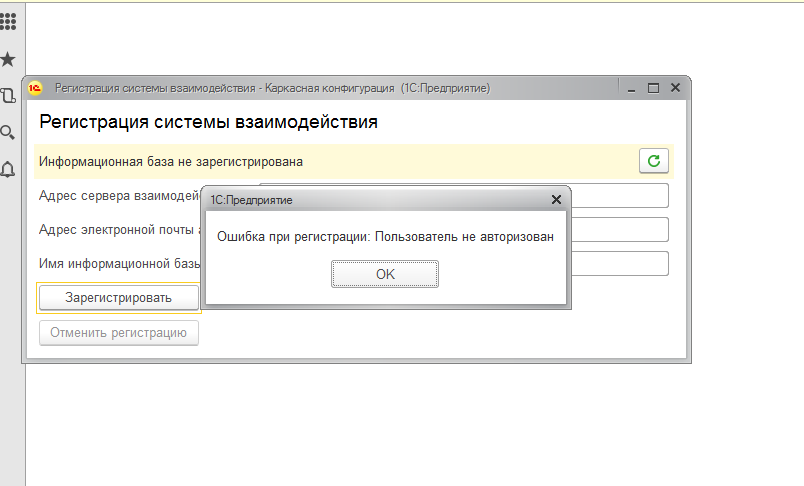Minimize the registration window
804x486 pixels.
click(x=632, y=88)
